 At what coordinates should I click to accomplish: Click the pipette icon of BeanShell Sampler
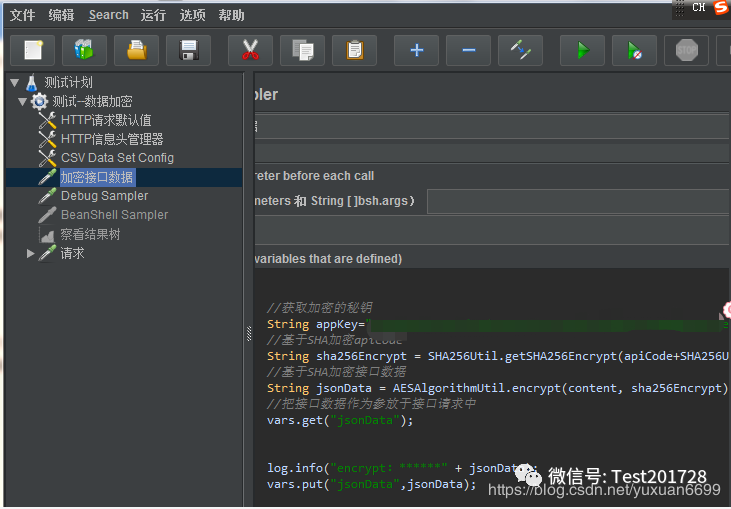click(x=48, y=215)
